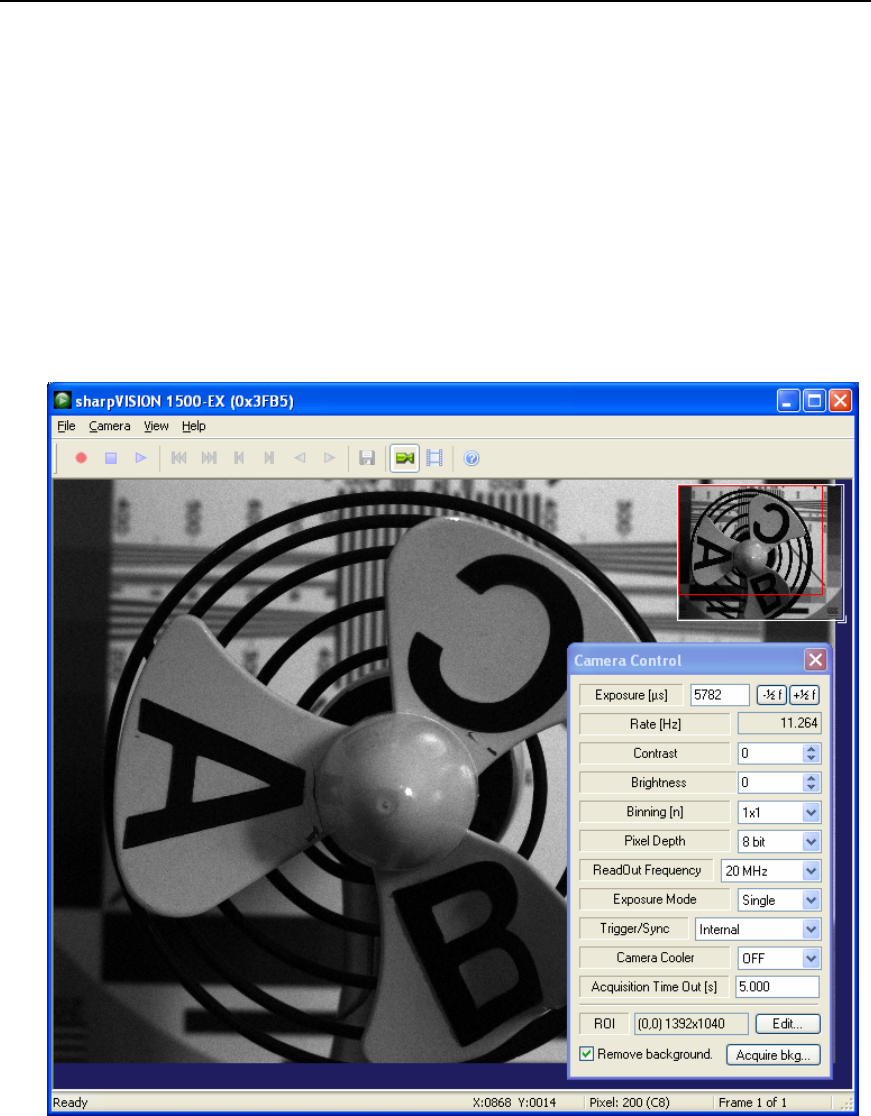
Task: Toggle the green camera live view icon
Action: [404, 458]
